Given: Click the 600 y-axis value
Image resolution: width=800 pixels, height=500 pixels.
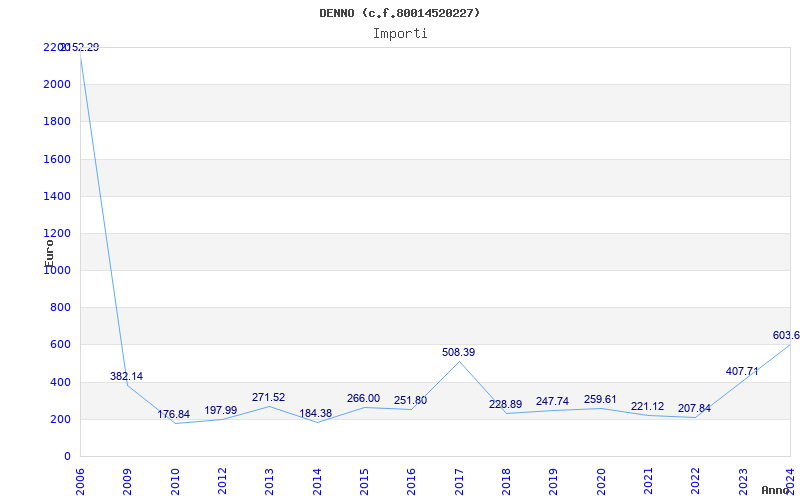Looking at the screenshot, I should point(60,344).
